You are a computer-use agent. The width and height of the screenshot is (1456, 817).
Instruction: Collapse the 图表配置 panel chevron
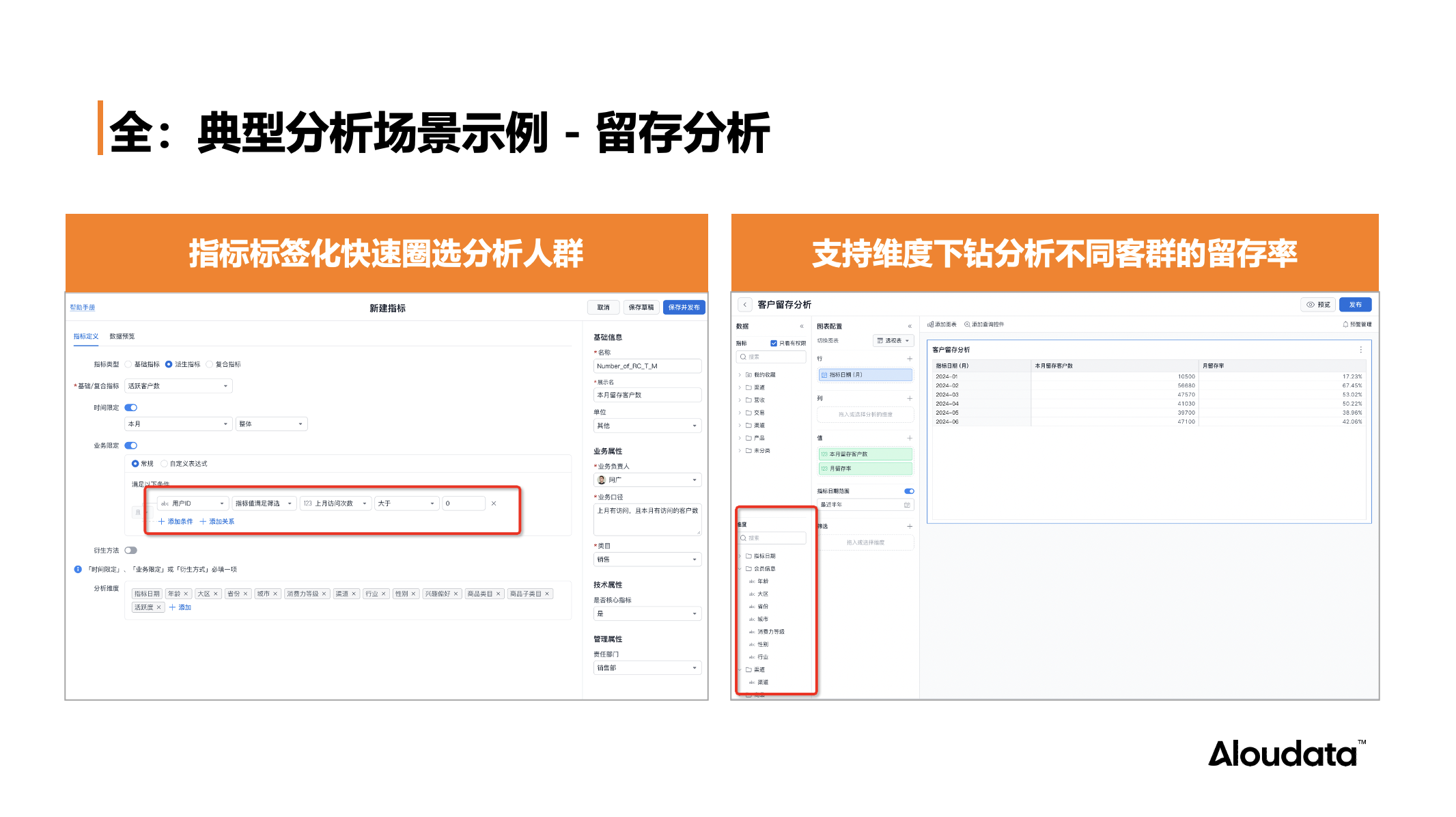tap(910, 326)
